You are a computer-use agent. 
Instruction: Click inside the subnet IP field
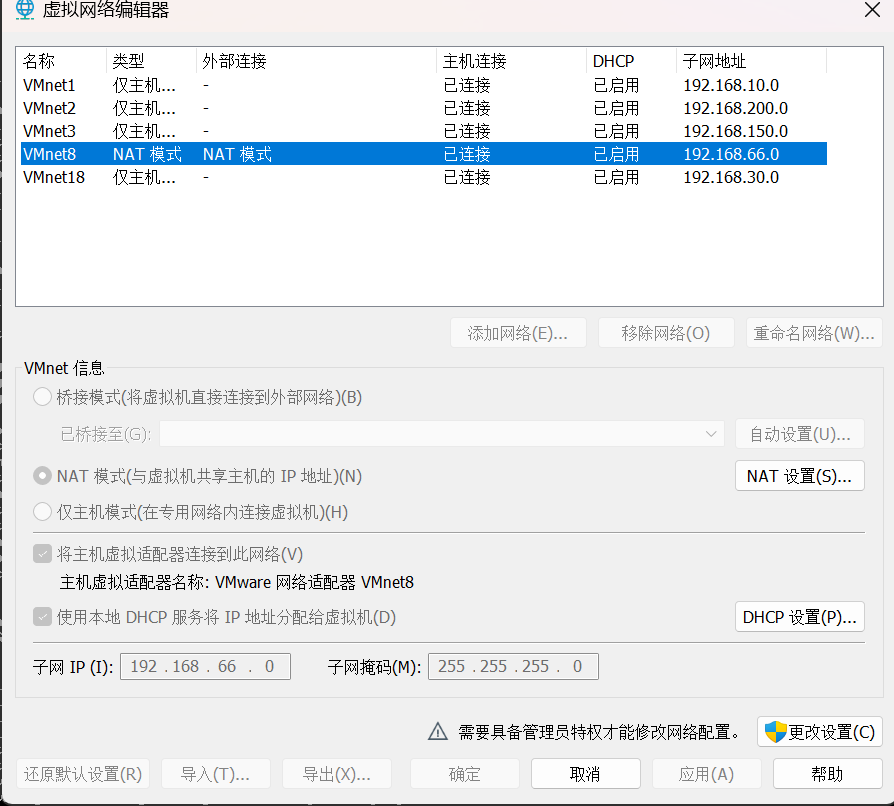[205, 667]
